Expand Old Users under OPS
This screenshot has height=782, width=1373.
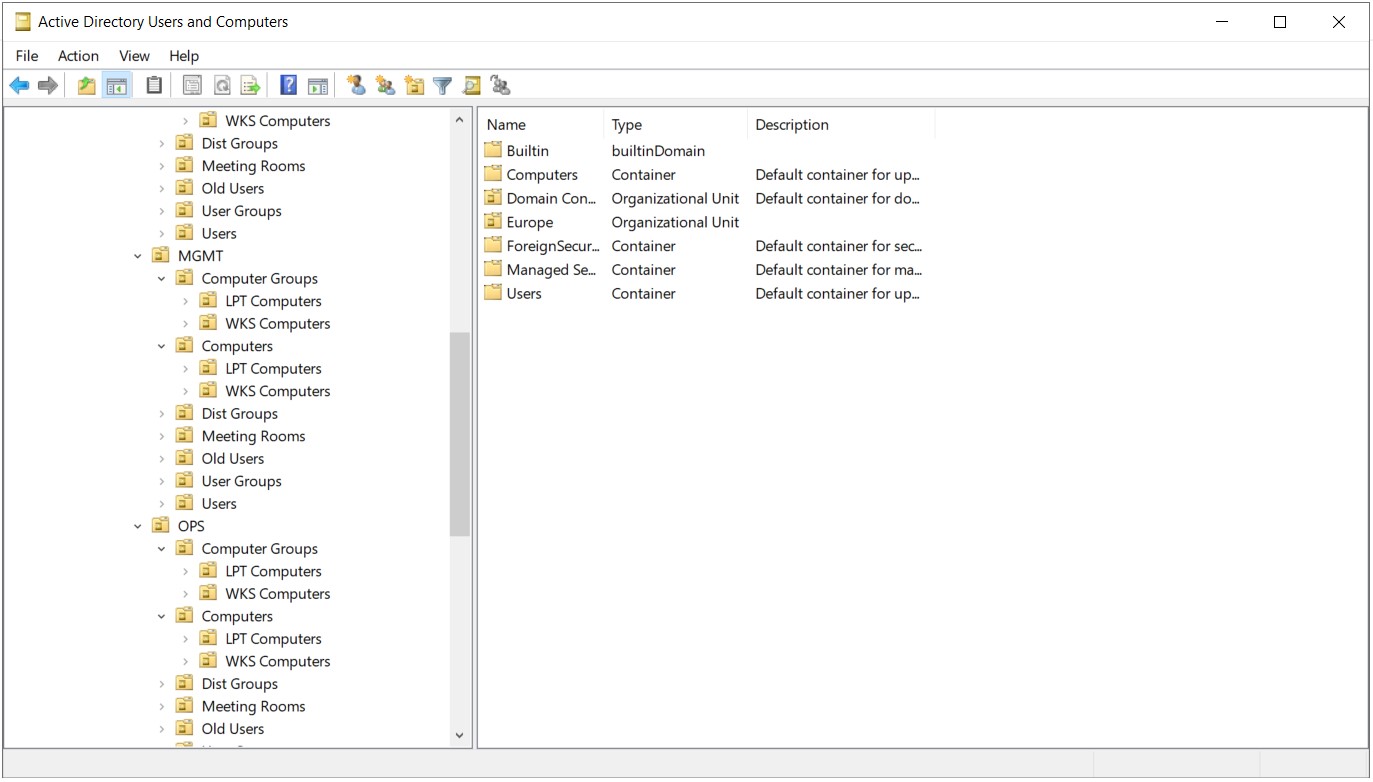(x=162, y=729)
